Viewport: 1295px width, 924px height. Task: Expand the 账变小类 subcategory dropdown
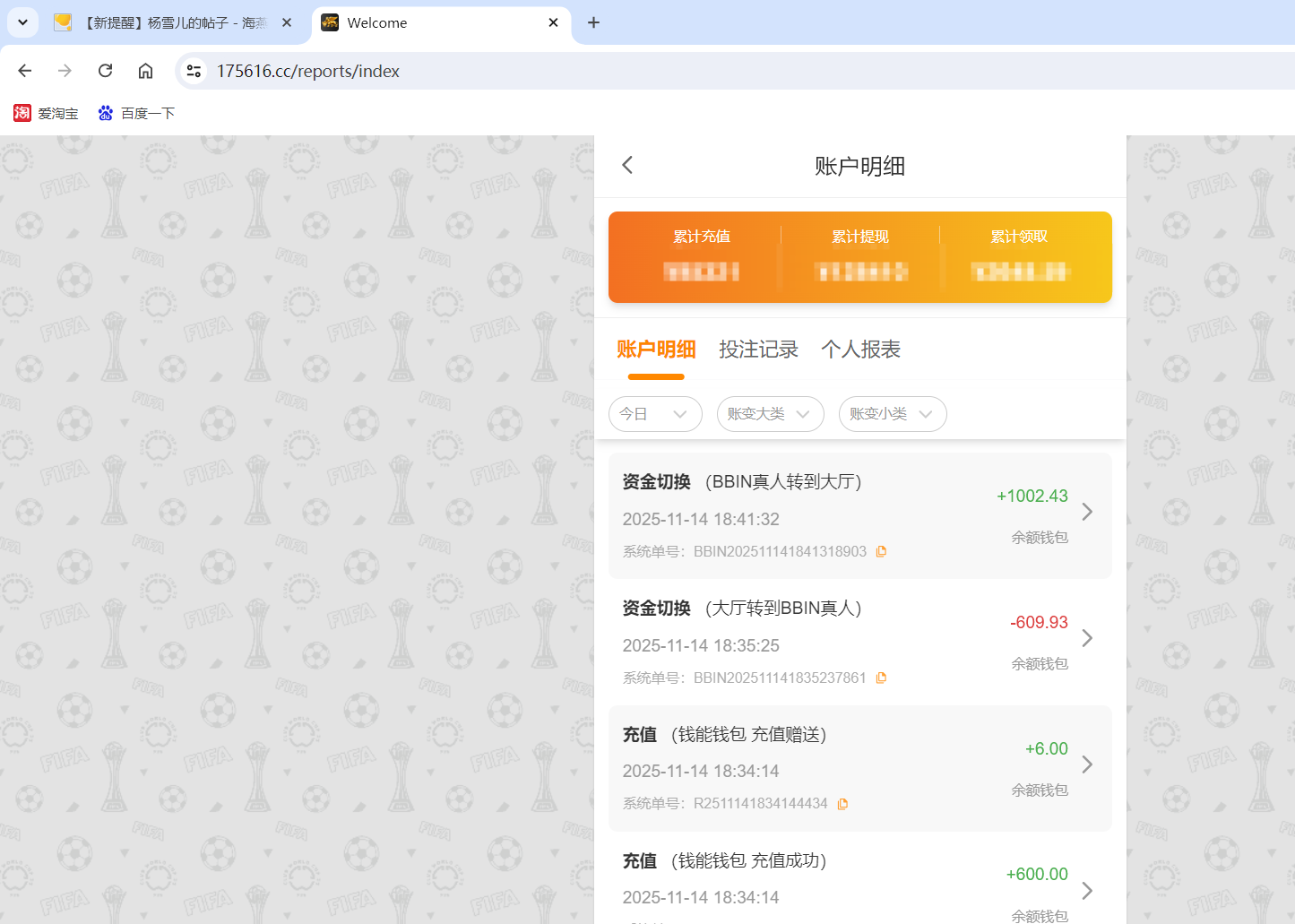(893, 414)
